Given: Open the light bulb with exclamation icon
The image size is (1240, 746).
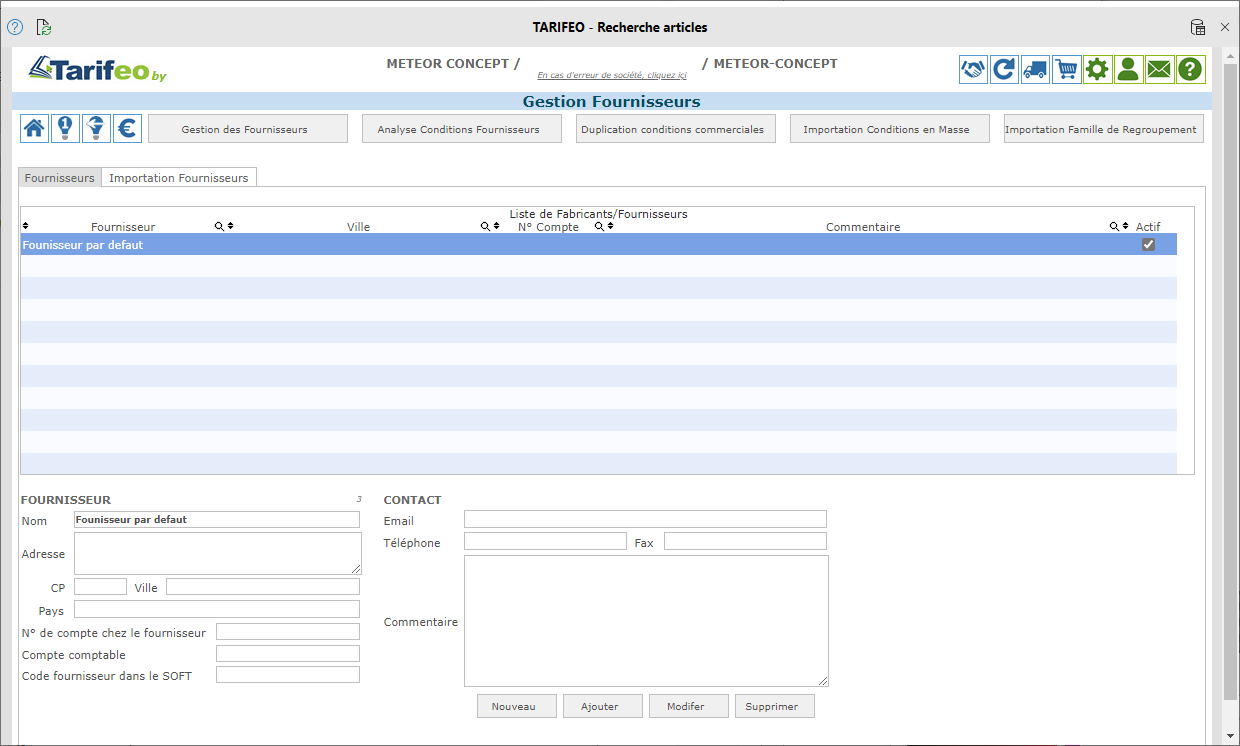Looking at the screenshot, I should [65, 128].
